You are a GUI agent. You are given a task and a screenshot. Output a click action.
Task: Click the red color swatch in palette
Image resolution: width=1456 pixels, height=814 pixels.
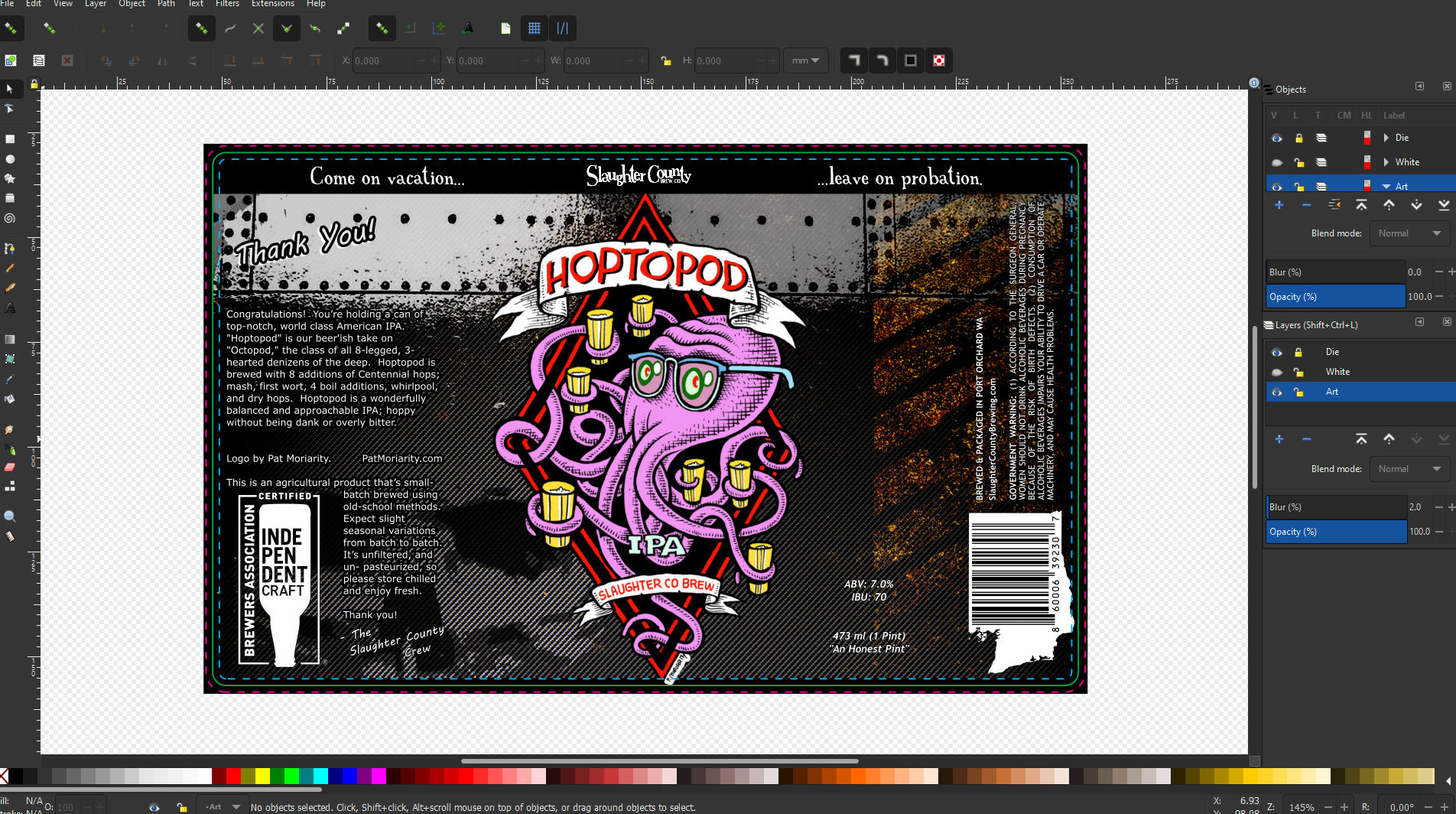233,776
